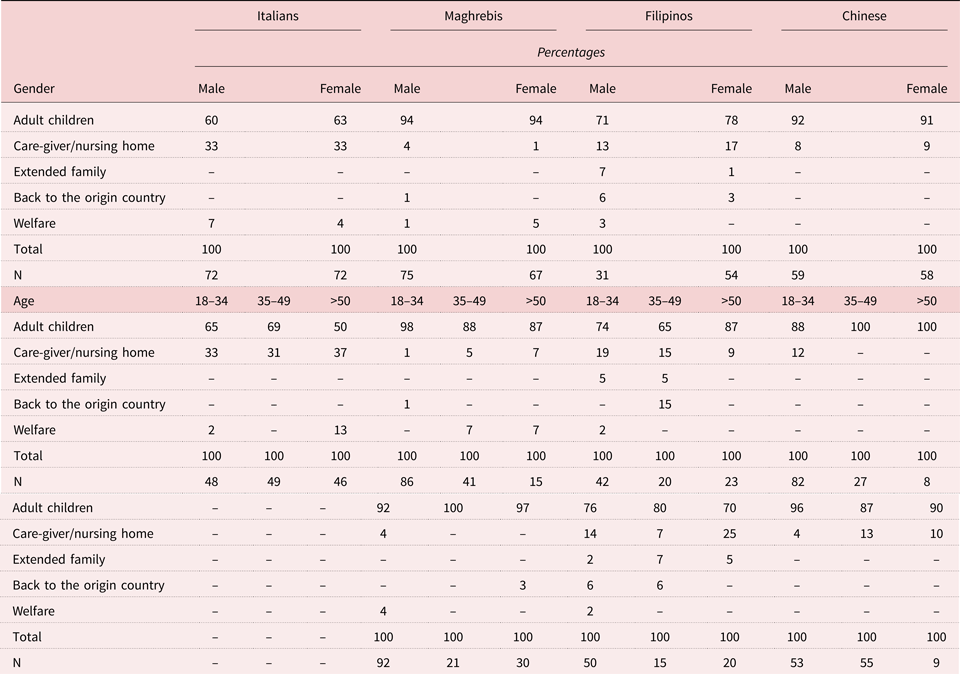Select the cell with value 96
This screenshot has width=960, height=674.
point(798,508)
